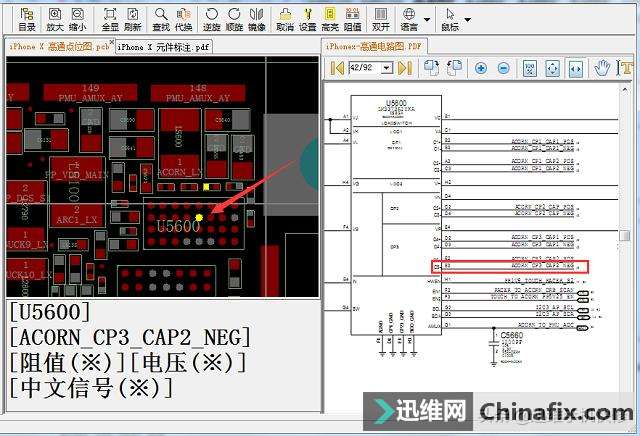Viewport: 640px width, 436px height.
Task: Set PDF to actual size 100%
Action: tap(530, 68)
